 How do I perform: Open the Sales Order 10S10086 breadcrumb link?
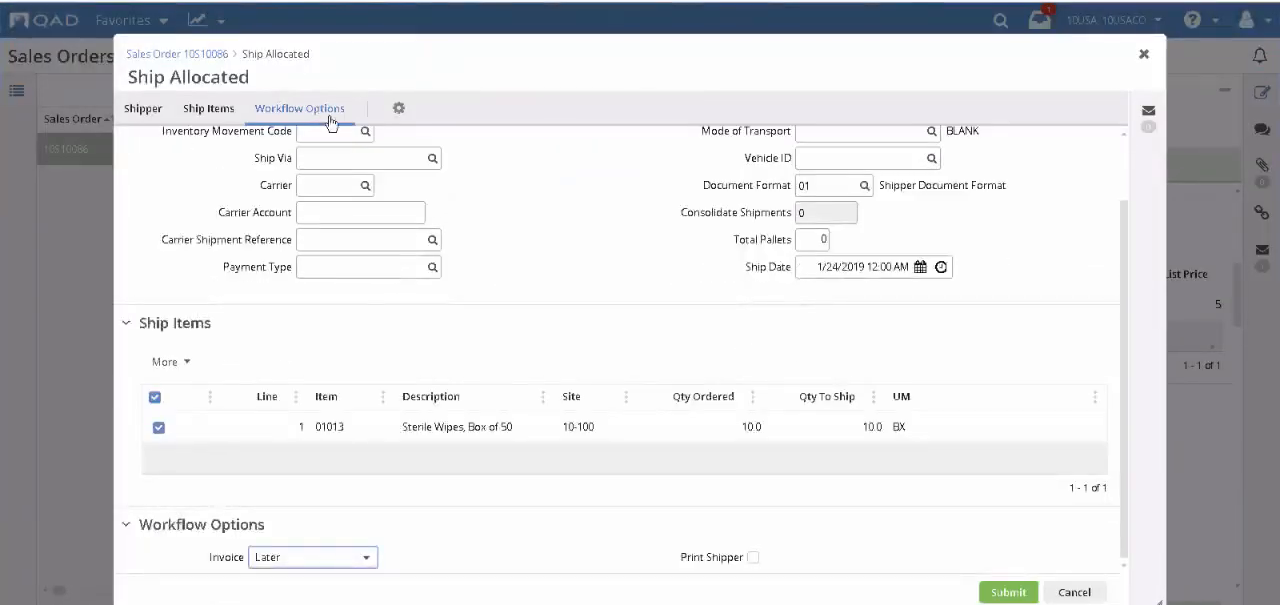pyautogui.click(x=177, y=54)
